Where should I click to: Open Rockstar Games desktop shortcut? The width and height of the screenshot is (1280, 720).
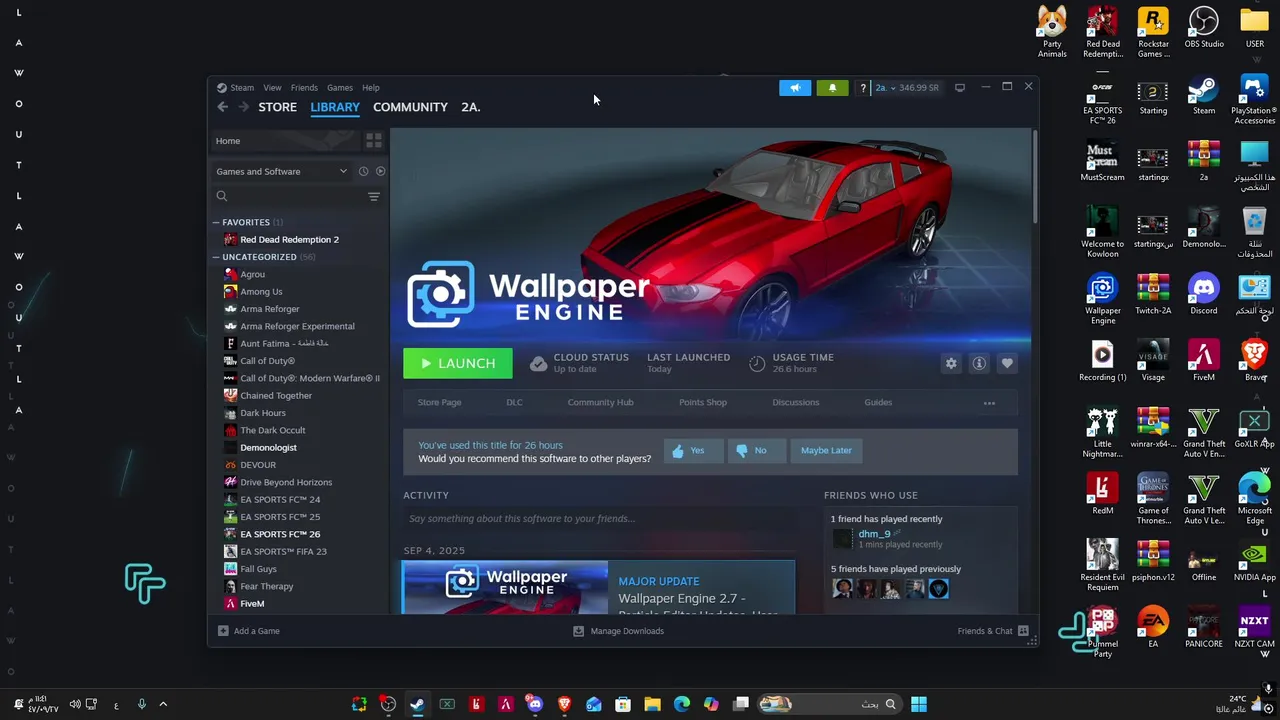pyautogui.click(x=1153, y=32)
